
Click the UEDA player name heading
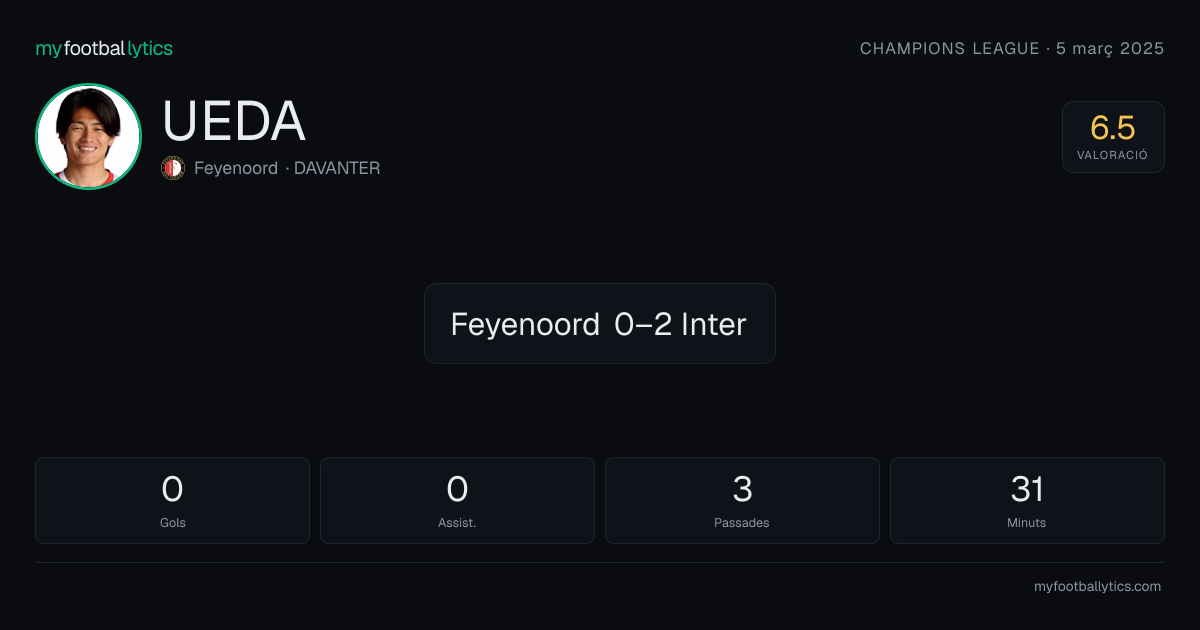(x=234, y=122)
